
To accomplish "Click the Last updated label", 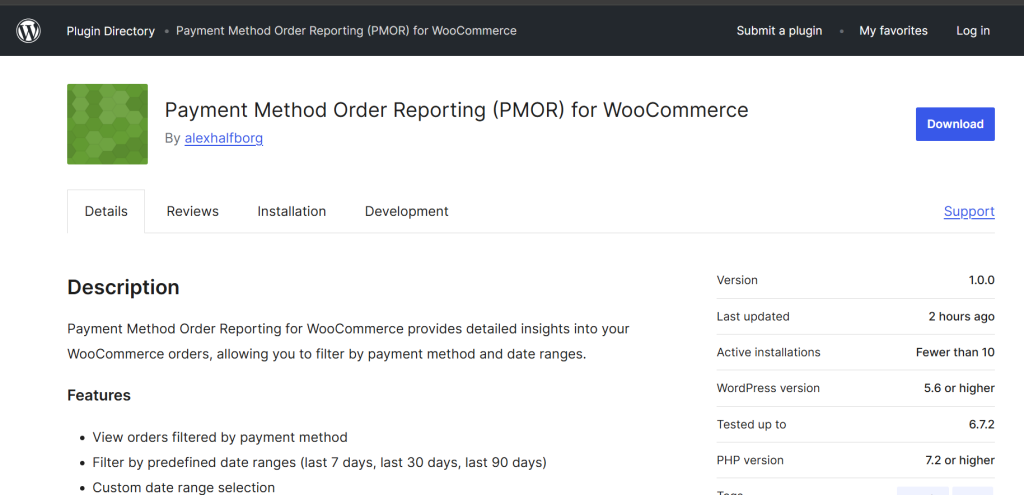I will (x=753, y=317).
